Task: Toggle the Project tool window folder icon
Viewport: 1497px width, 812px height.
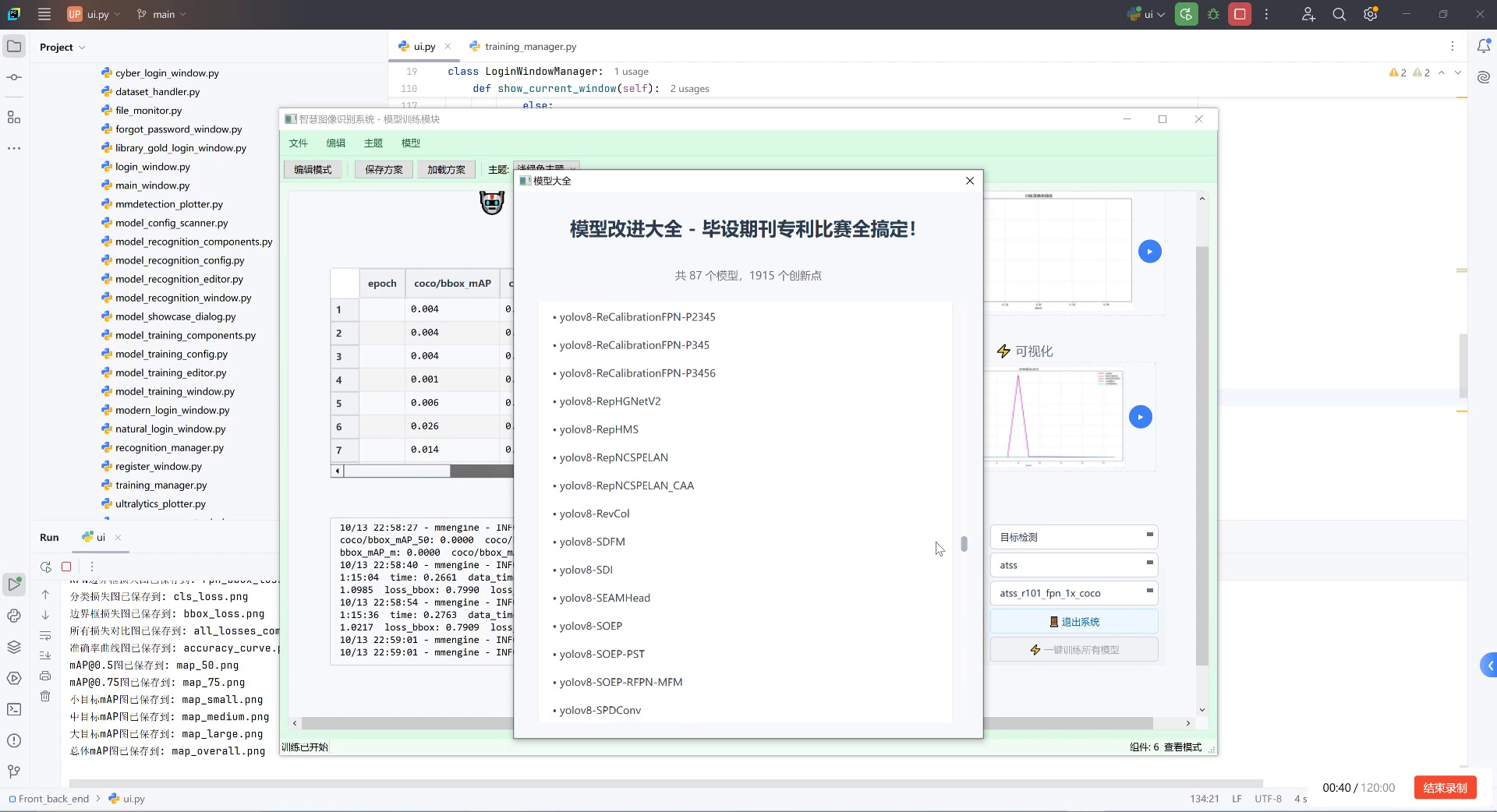Action: (x=14, y=47)
